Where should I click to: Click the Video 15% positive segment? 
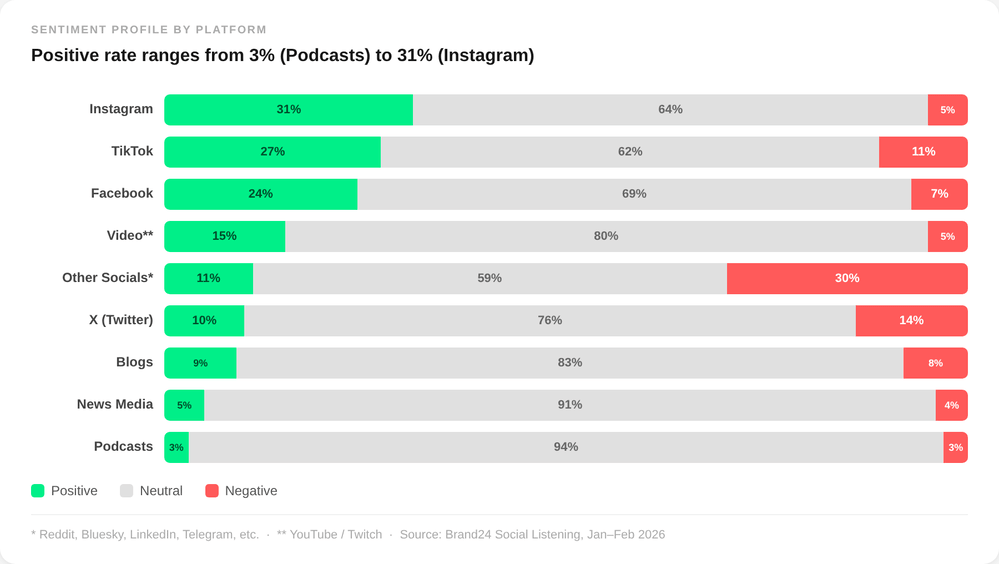224,236
